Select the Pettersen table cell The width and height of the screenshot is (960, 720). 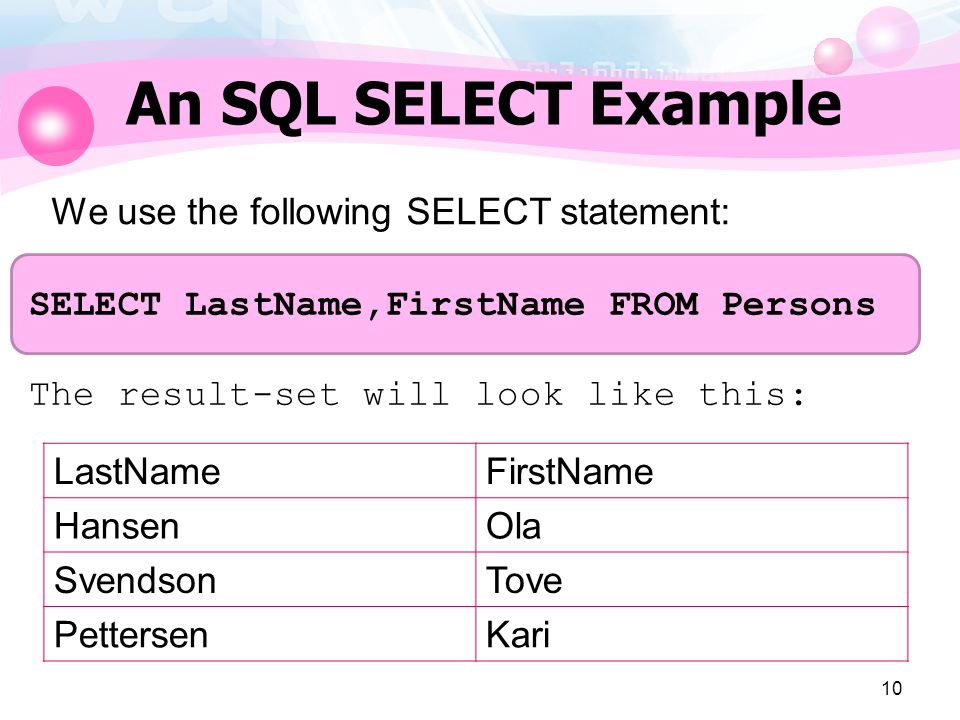tap(260, 634)
